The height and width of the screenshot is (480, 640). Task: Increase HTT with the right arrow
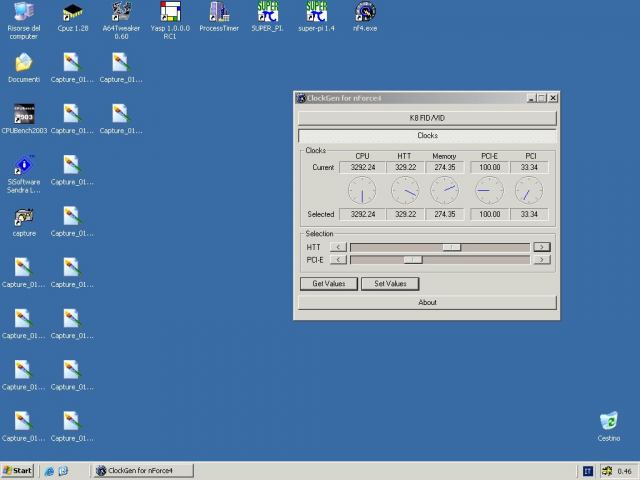[x=542, y=247]
